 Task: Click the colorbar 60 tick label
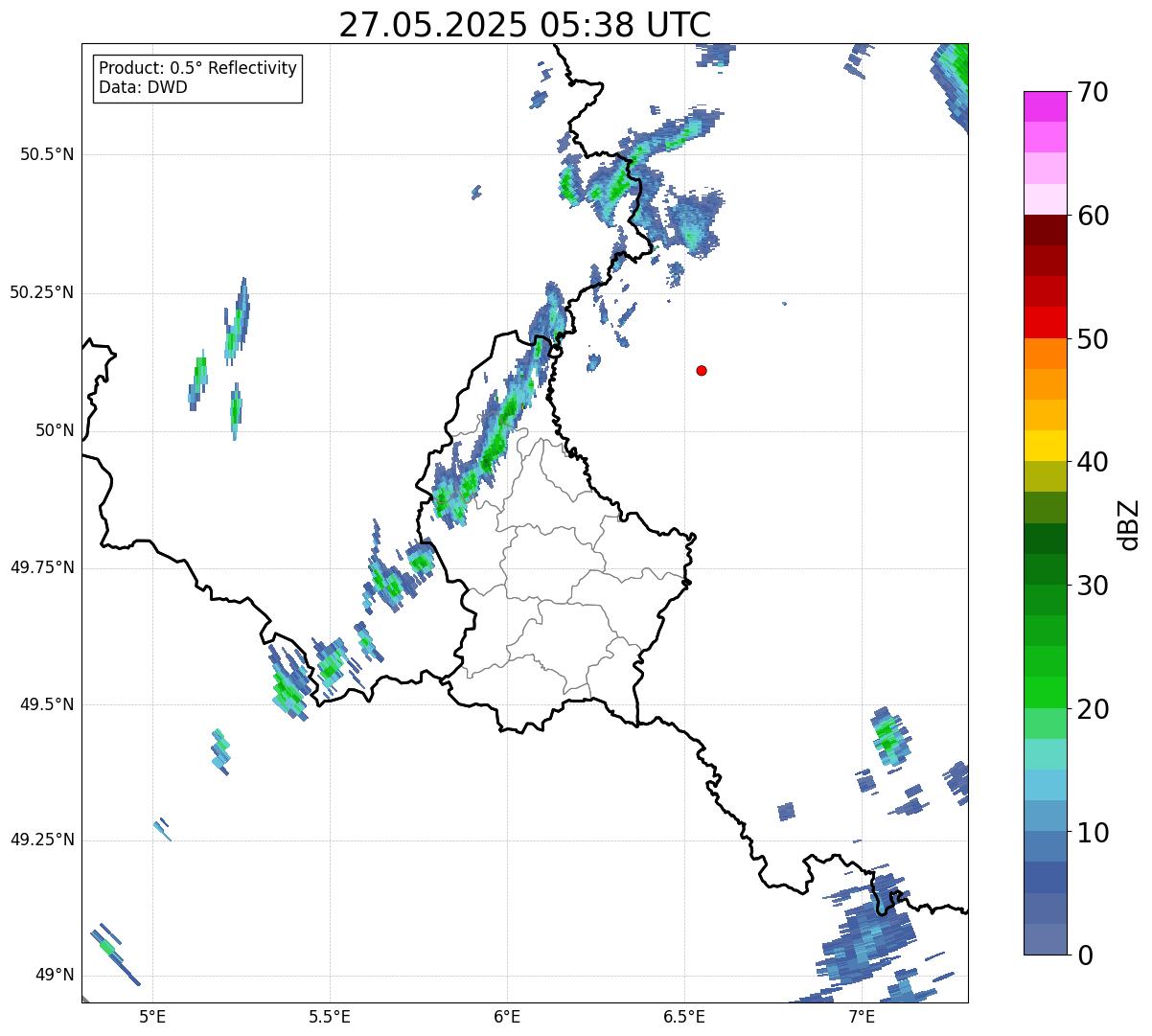click(1092, 216)
